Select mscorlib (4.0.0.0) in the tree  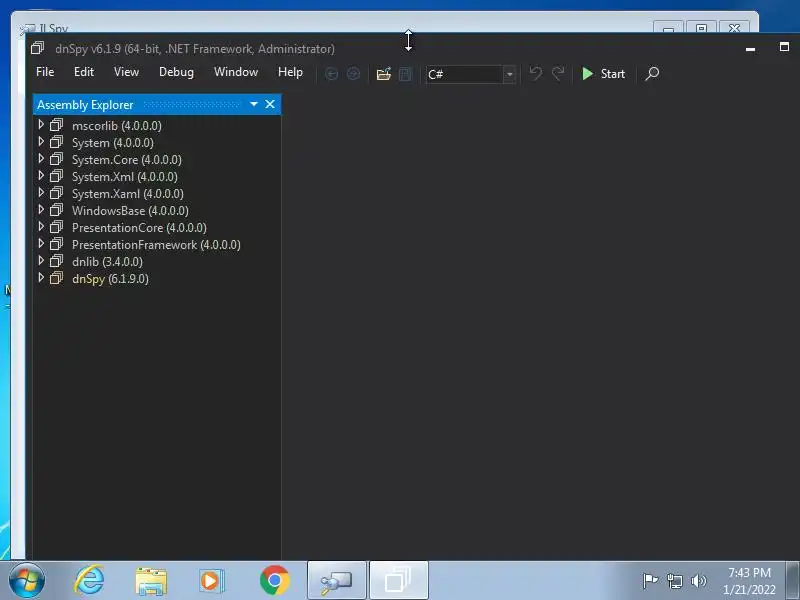(x=116, y=126)
